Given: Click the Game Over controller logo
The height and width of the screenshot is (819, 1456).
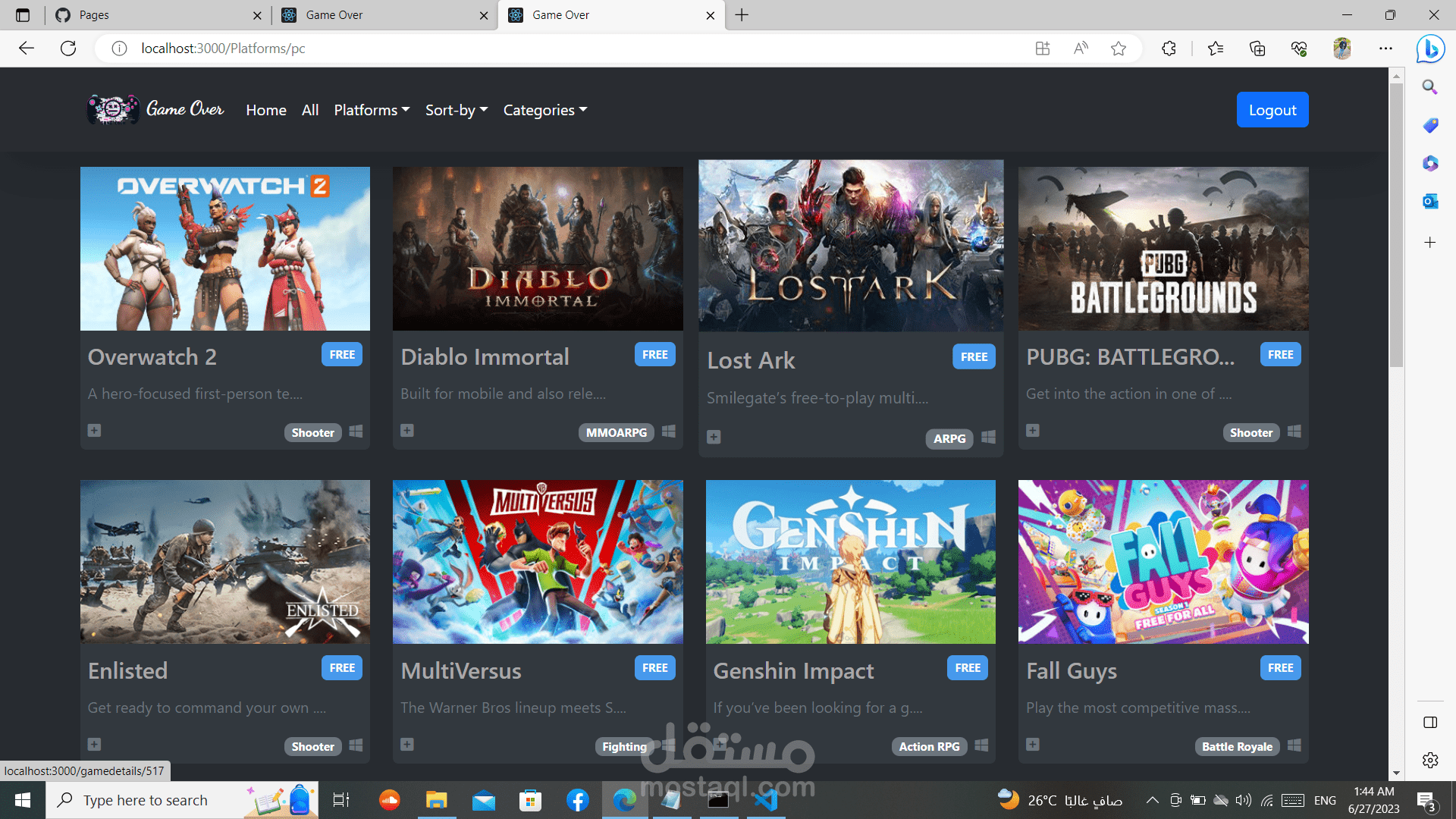Looking at the screenshot, I should tap(113, 110).
